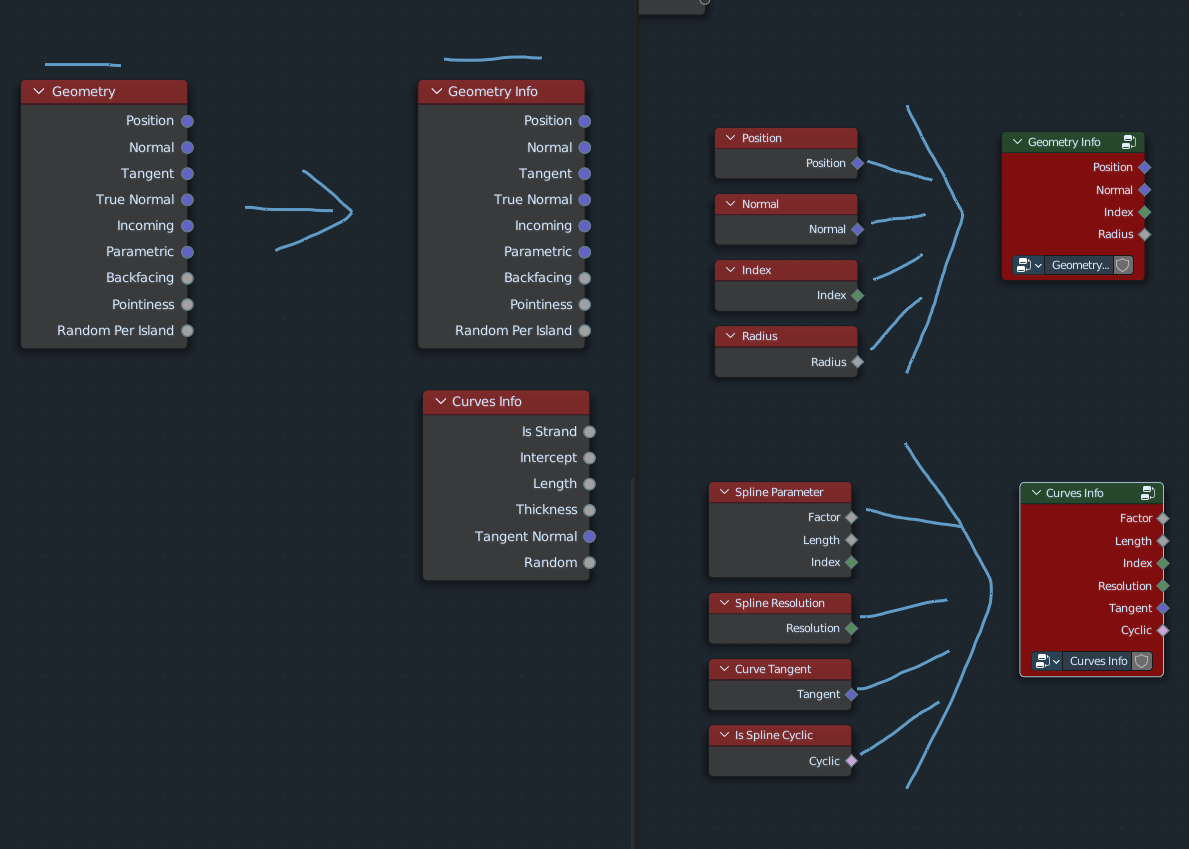Collapse the Spline Parameter node
Screen dimensions: 1189x849
point(724,492)
